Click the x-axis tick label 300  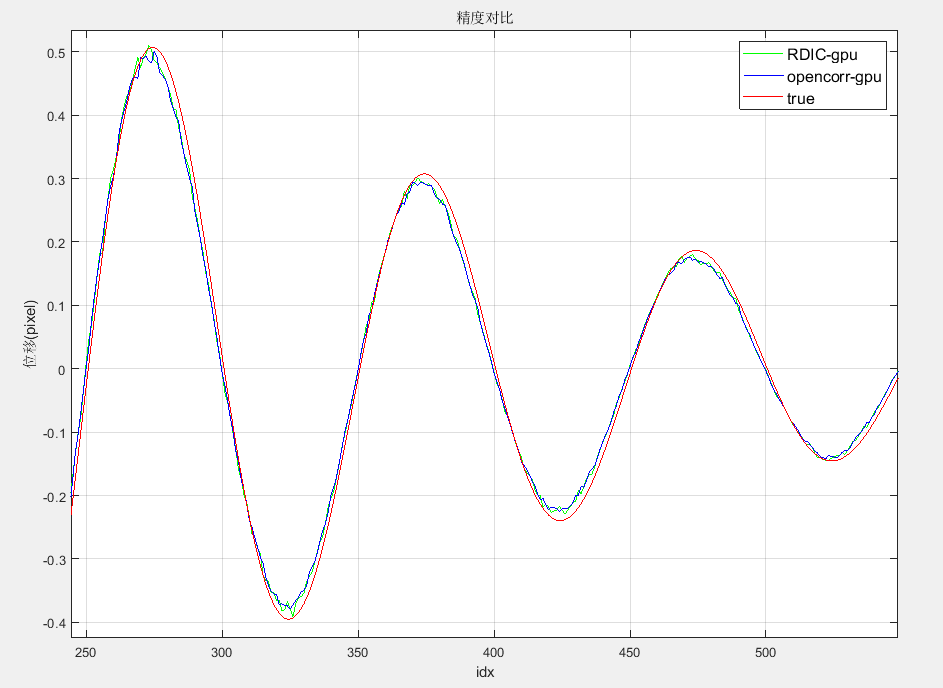(x=222, y=650)
